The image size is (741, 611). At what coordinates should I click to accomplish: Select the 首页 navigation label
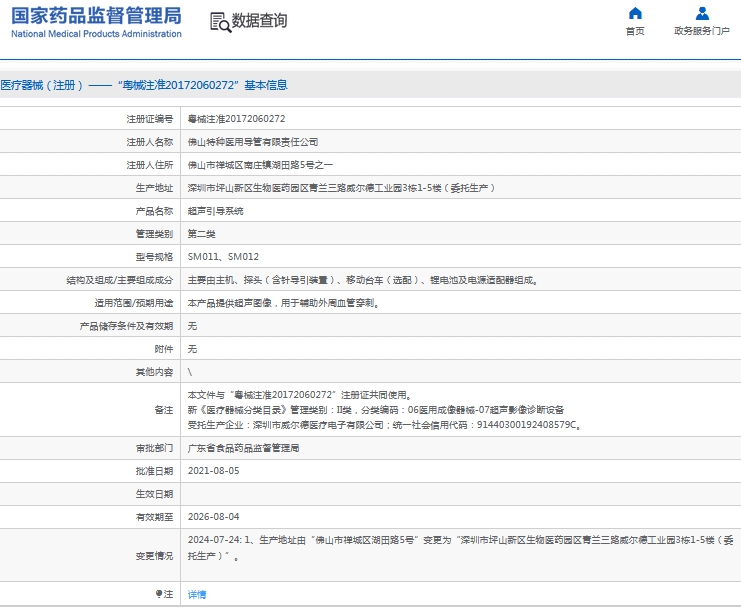[x=635, y=31]
